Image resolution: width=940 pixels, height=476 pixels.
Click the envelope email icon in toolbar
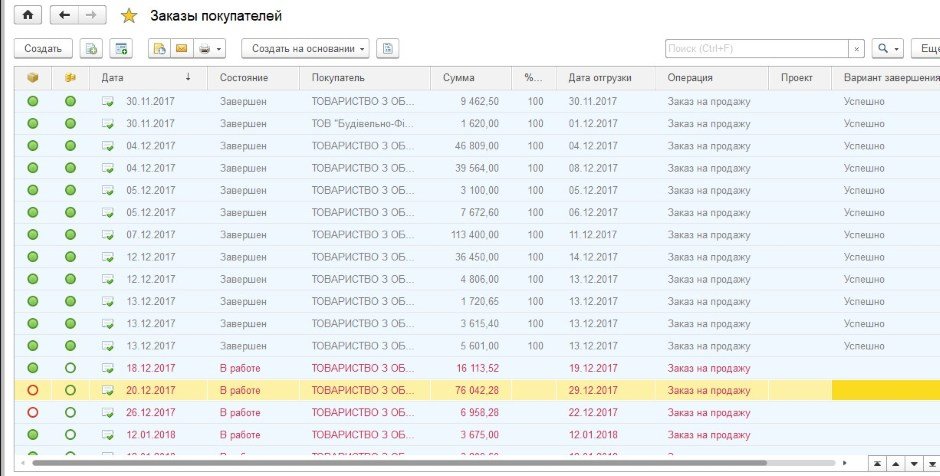[181, 48]
